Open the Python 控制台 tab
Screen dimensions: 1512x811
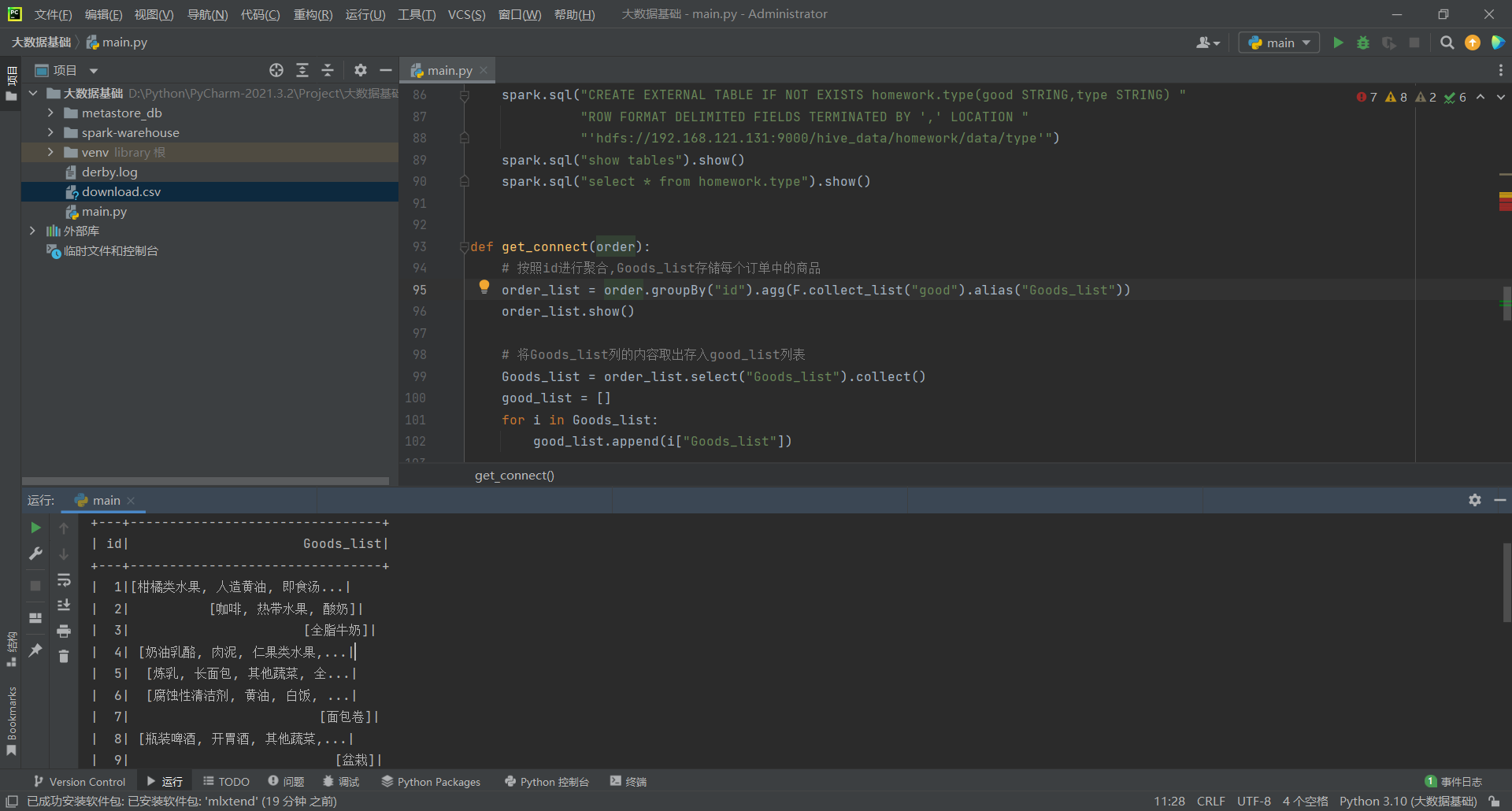547,781
